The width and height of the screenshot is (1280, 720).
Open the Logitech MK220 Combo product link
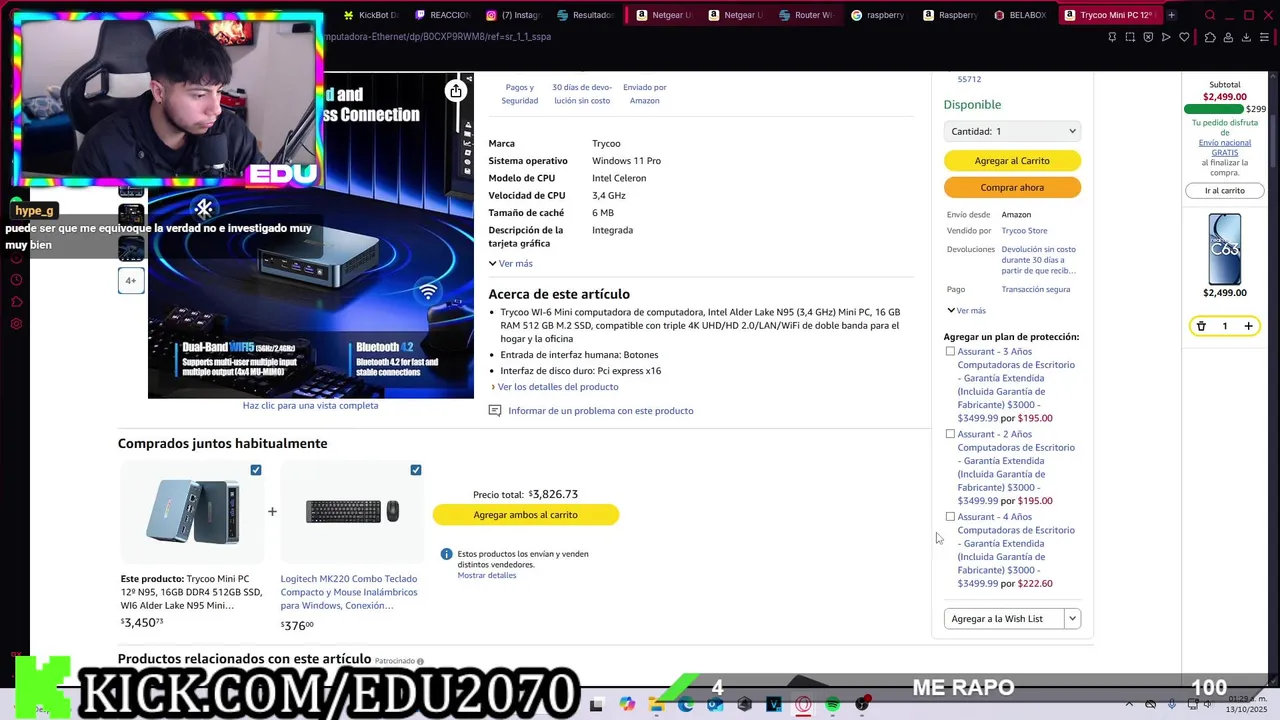(x=349, y=592)
